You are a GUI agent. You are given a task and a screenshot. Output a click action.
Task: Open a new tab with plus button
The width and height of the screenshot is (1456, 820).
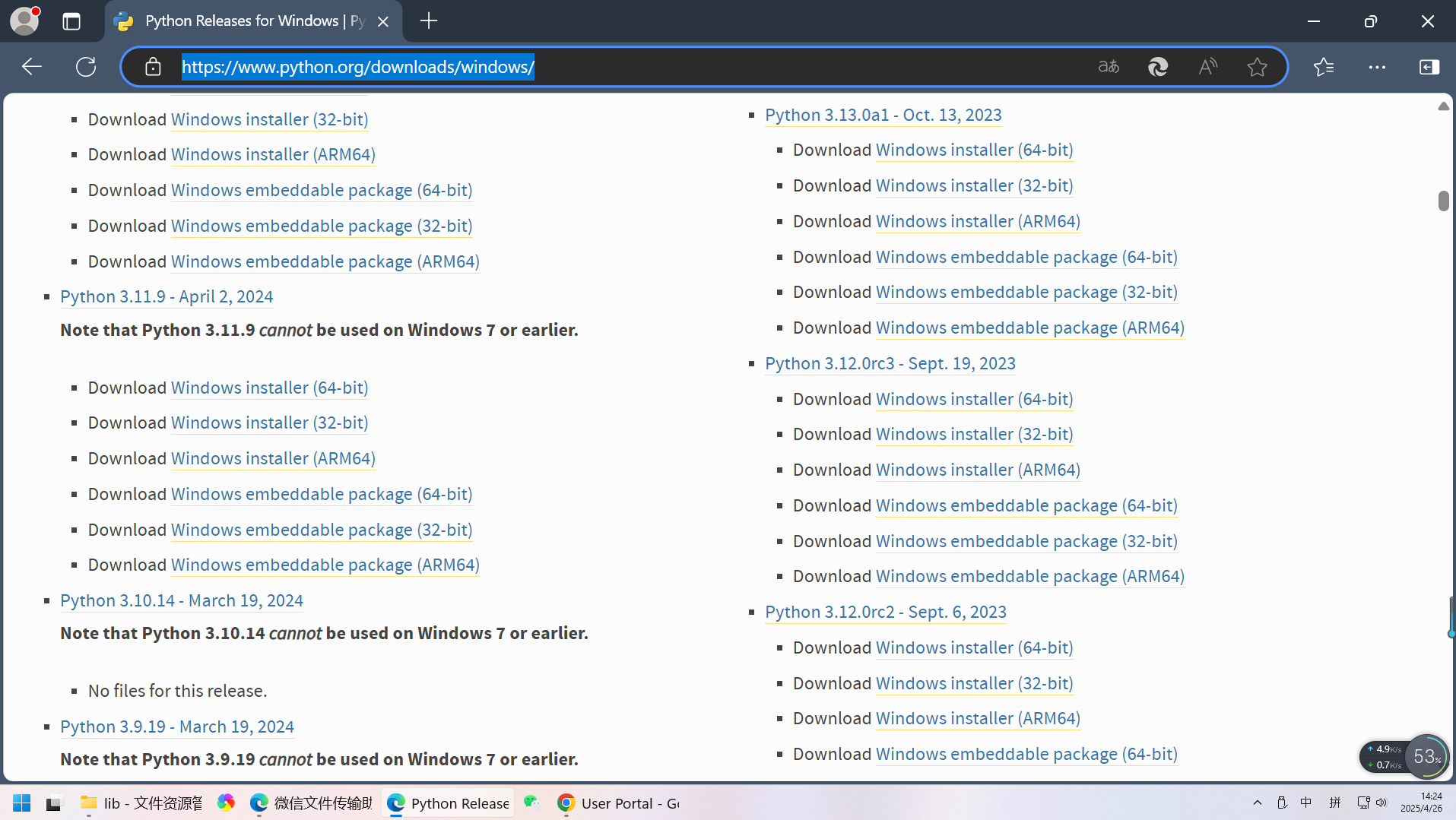429,21
